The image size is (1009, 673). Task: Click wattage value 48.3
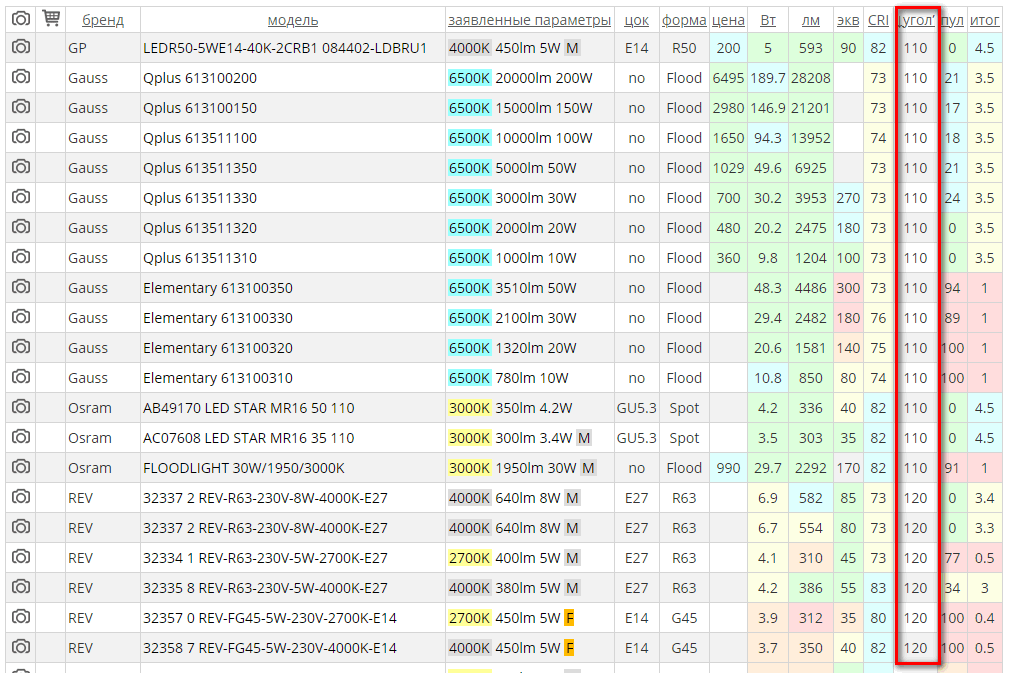768,288
